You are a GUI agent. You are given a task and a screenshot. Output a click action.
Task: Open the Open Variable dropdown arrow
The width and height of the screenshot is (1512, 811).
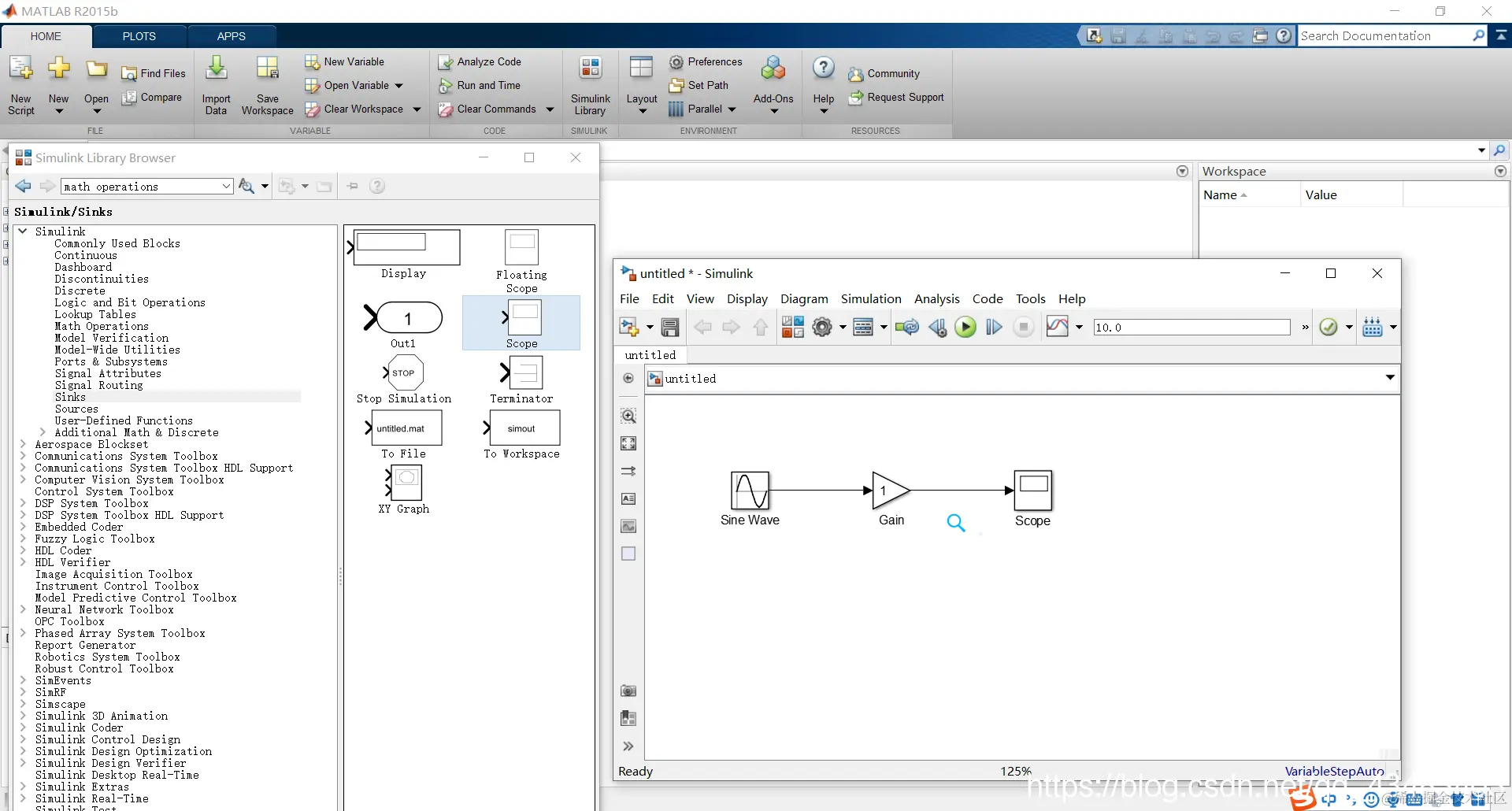398,86
